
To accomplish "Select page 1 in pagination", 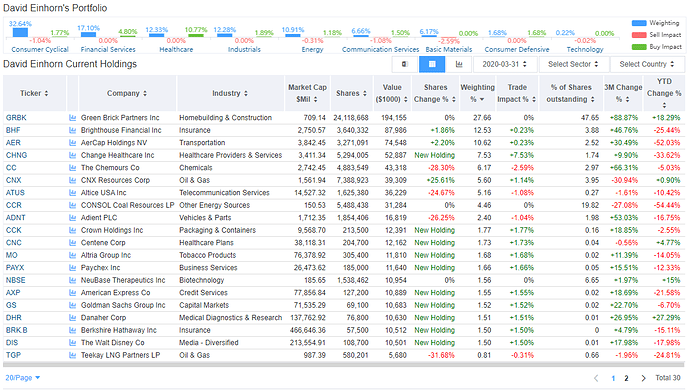I will (x=613, y=378).
